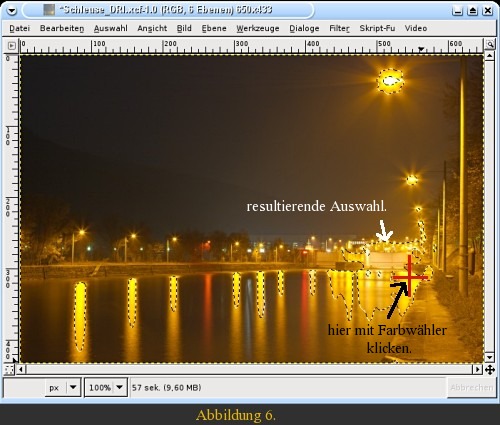Click the red crosshair color-pick spot
The image size is (500, 425).
coord(410,277)
